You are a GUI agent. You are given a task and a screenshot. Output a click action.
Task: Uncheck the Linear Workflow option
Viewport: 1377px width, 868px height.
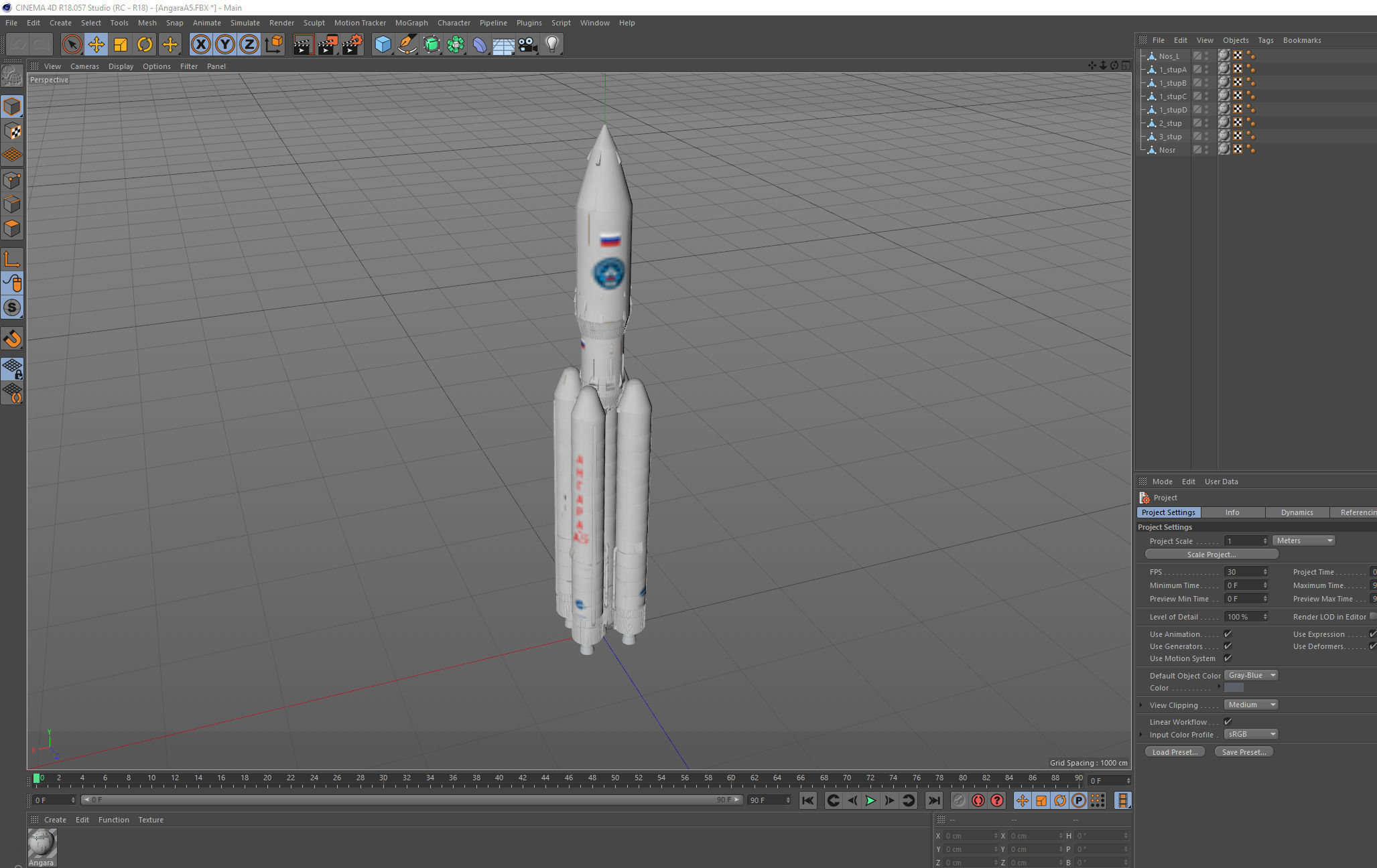(x=1228, y=721)
